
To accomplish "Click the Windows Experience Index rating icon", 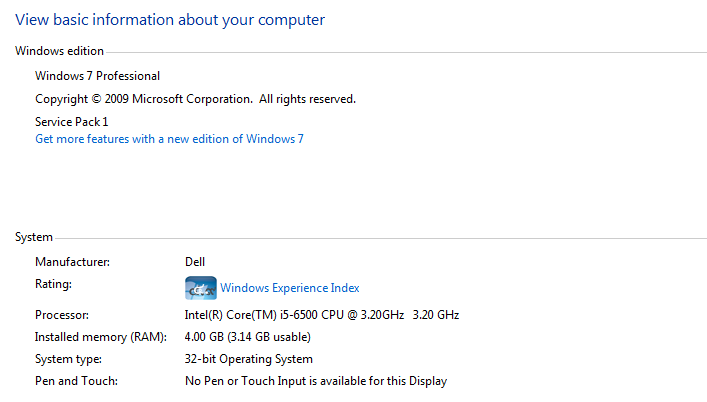I will 201,288.
